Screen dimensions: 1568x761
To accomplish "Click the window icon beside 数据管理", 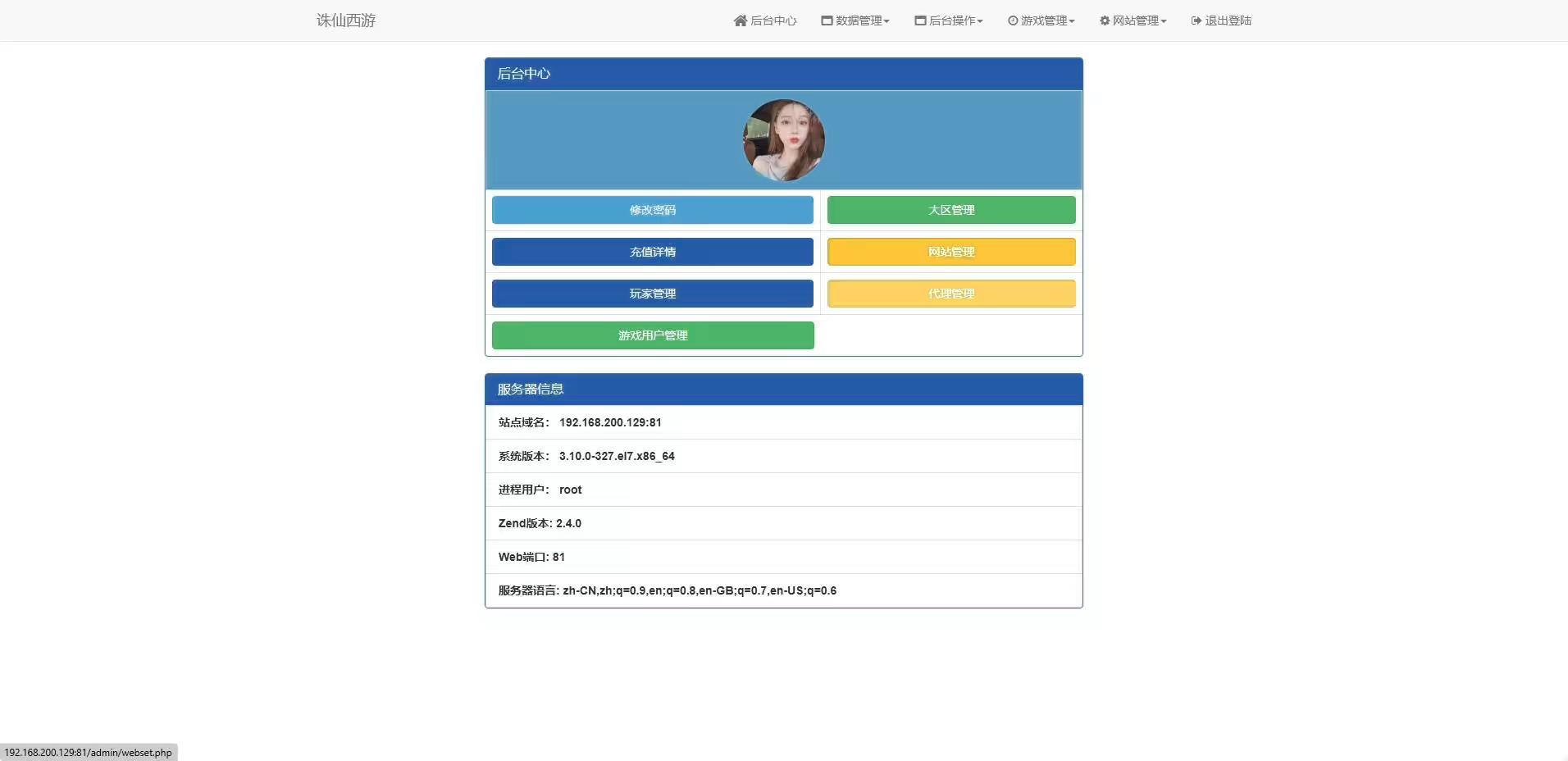I will point(827,21).
